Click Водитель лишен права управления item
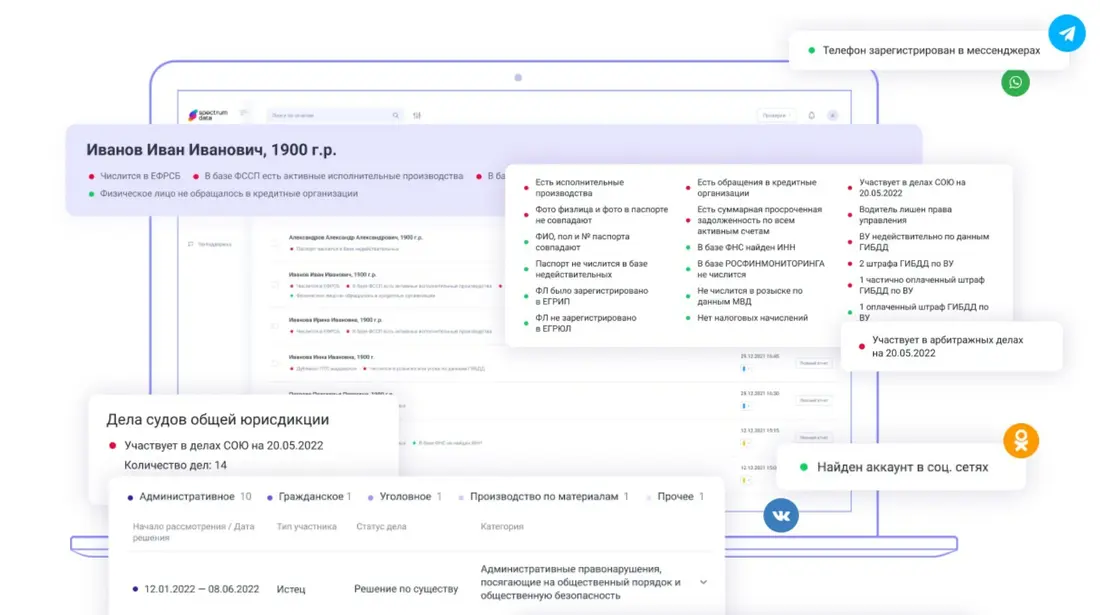 click(x=905, y=215)
